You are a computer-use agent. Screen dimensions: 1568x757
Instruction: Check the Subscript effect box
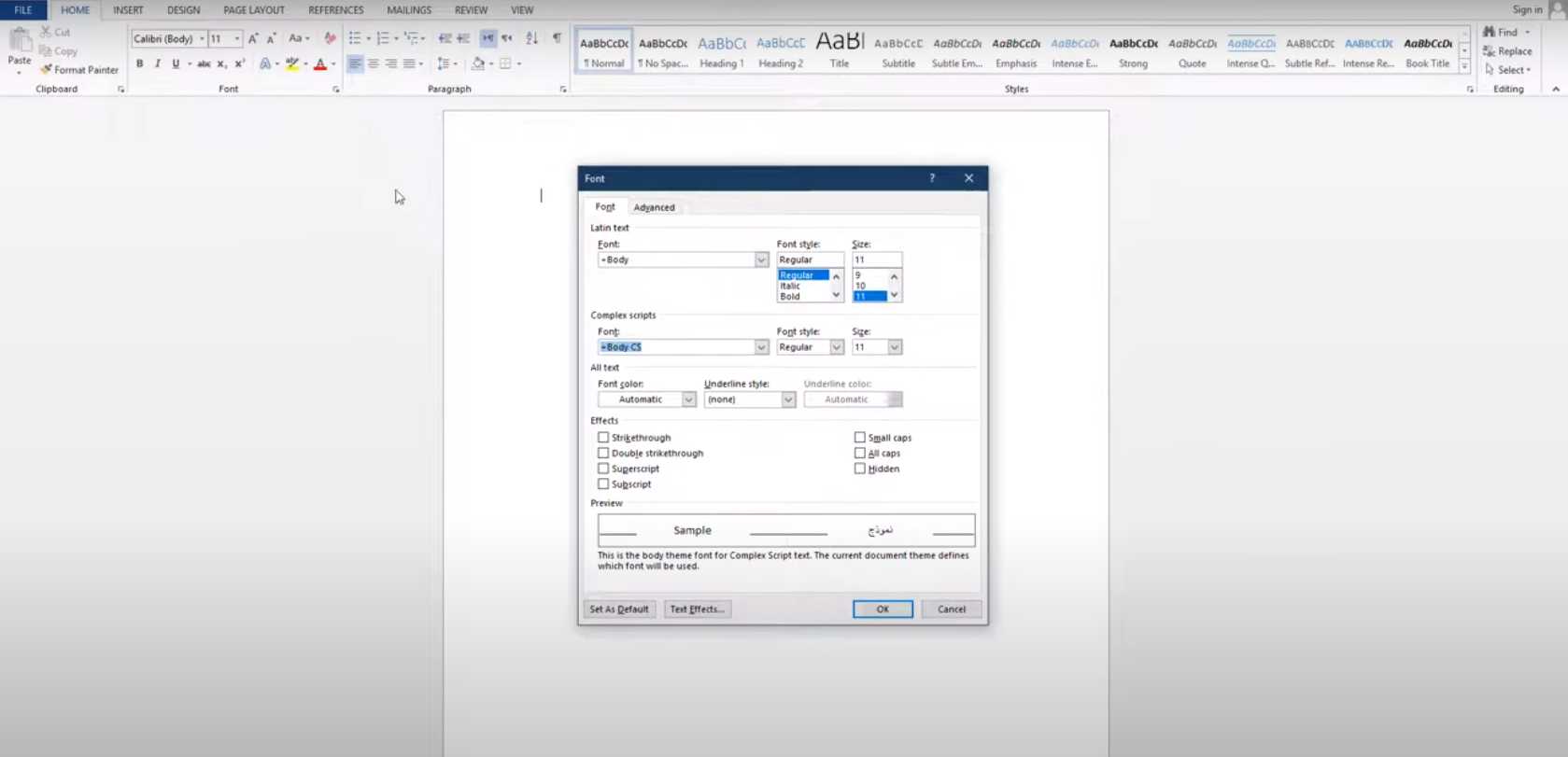coord(603,484)
